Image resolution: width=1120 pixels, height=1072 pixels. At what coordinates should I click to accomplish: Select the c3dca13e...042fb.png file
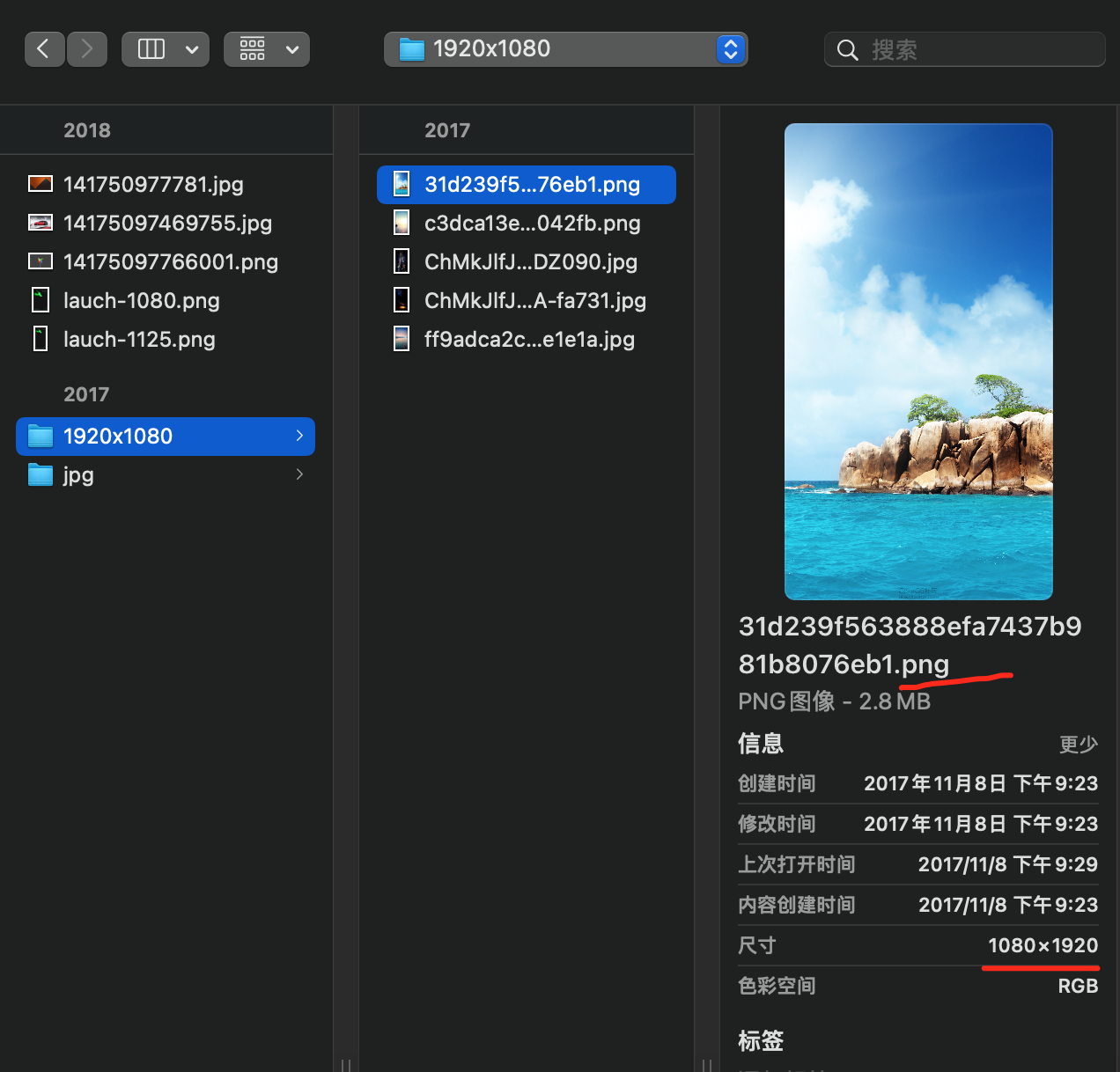[x=532, y=223]
